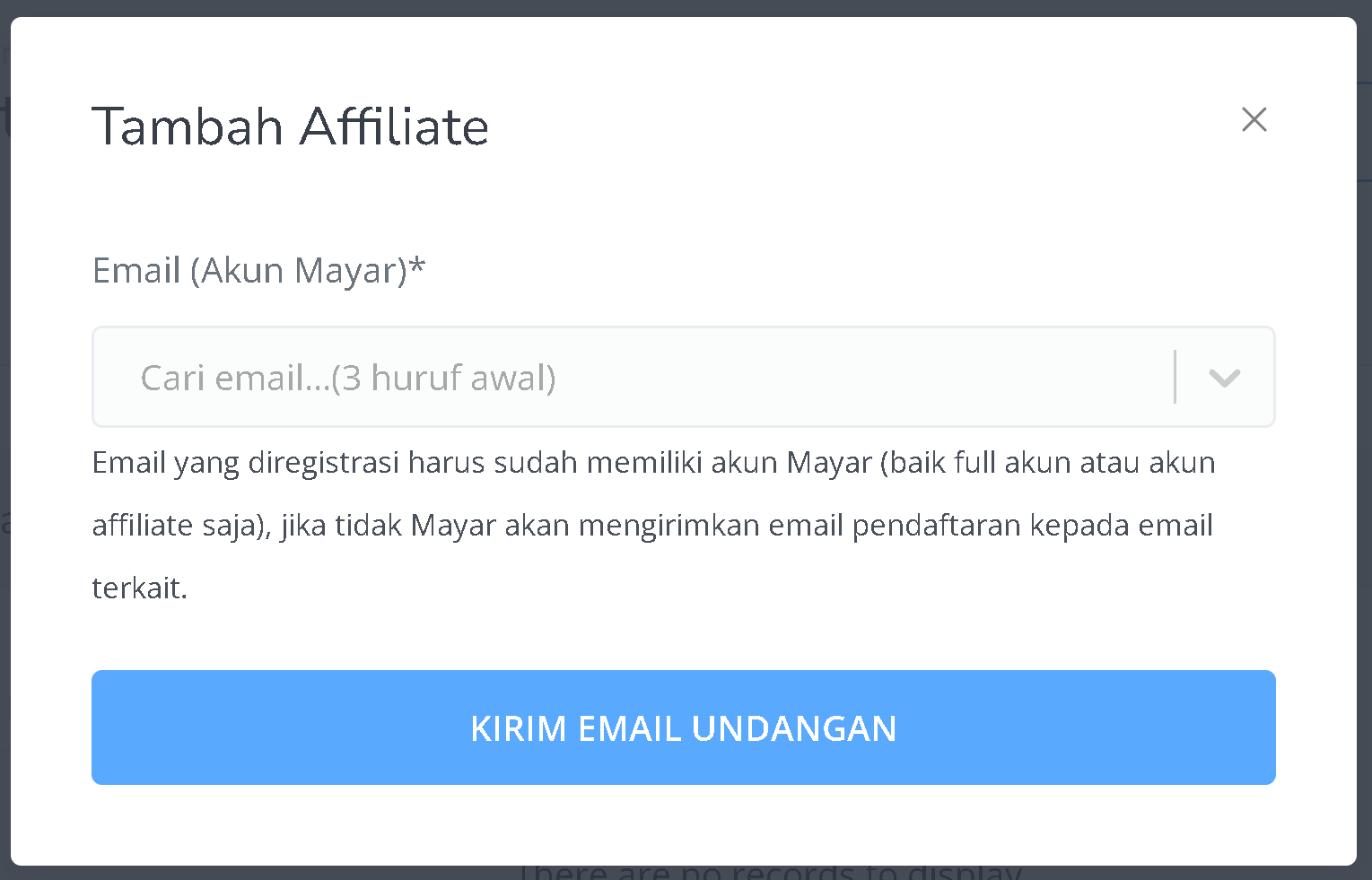The image size is (1372, 880).
Task: Click empty area right of Tambah Affiliate title
Action: 861,126
